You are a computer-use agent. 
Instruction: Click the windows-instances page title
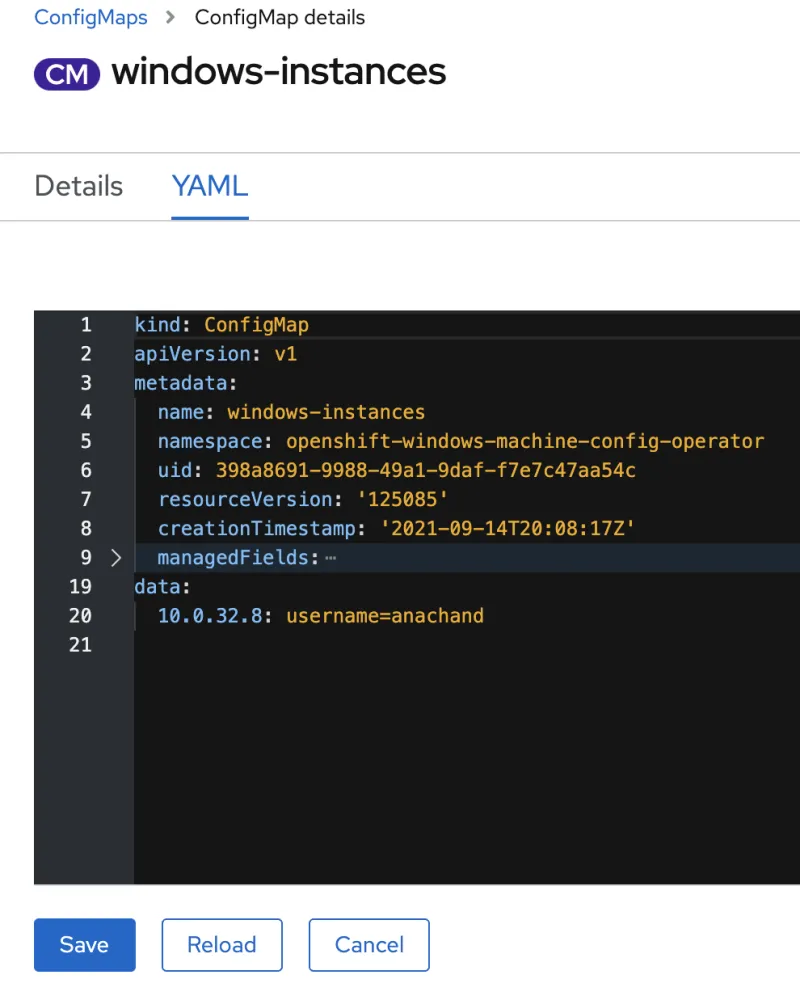pos(279,72)
